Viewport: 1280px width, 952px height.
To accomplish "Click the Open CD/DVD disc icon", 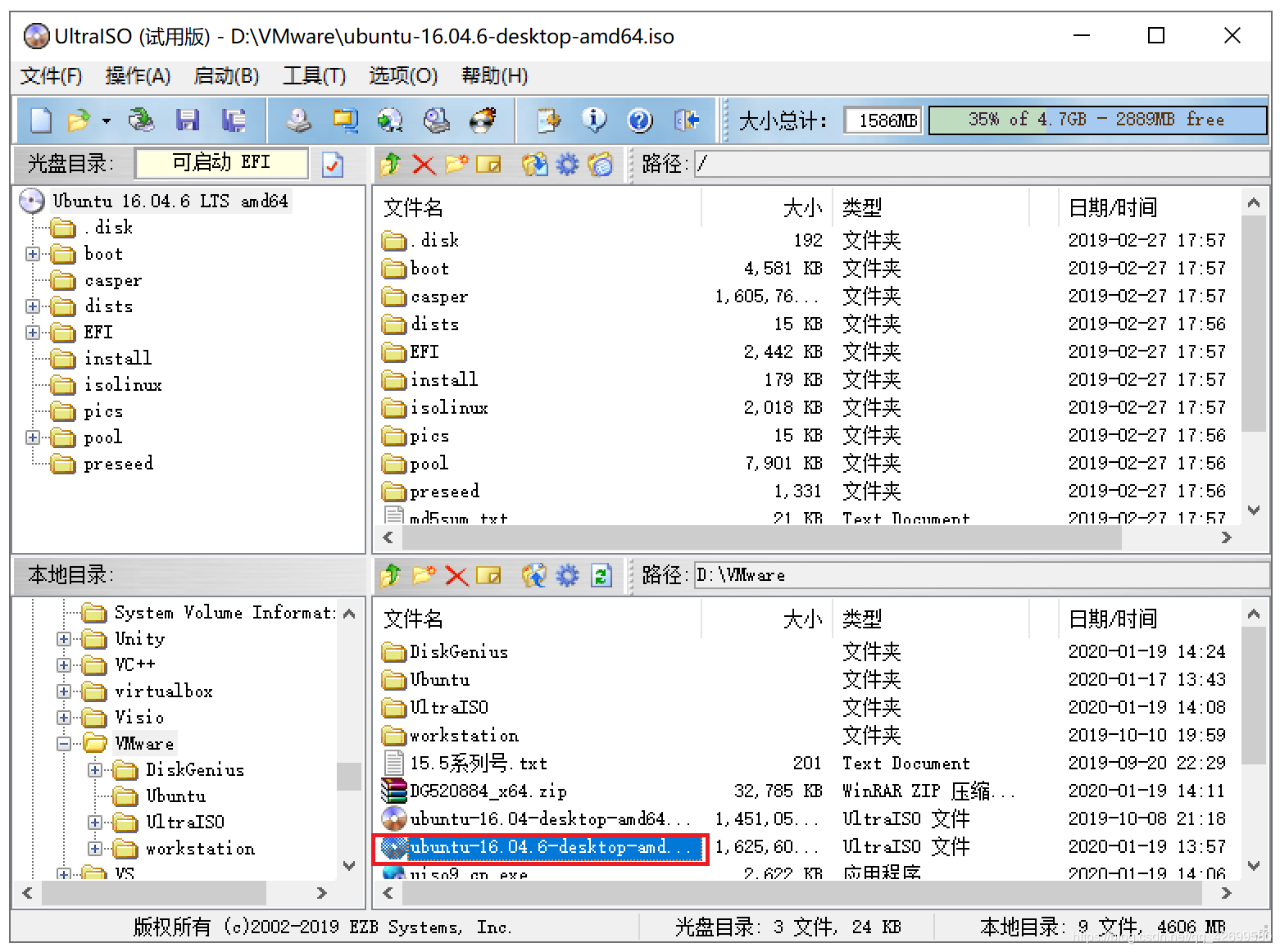I will (142, 120).
